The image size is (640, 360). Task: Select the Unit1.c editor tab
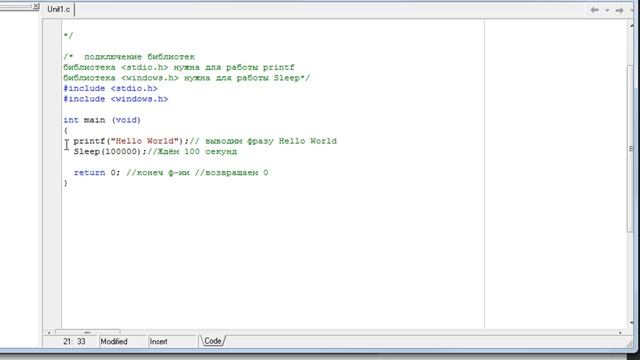58,9
